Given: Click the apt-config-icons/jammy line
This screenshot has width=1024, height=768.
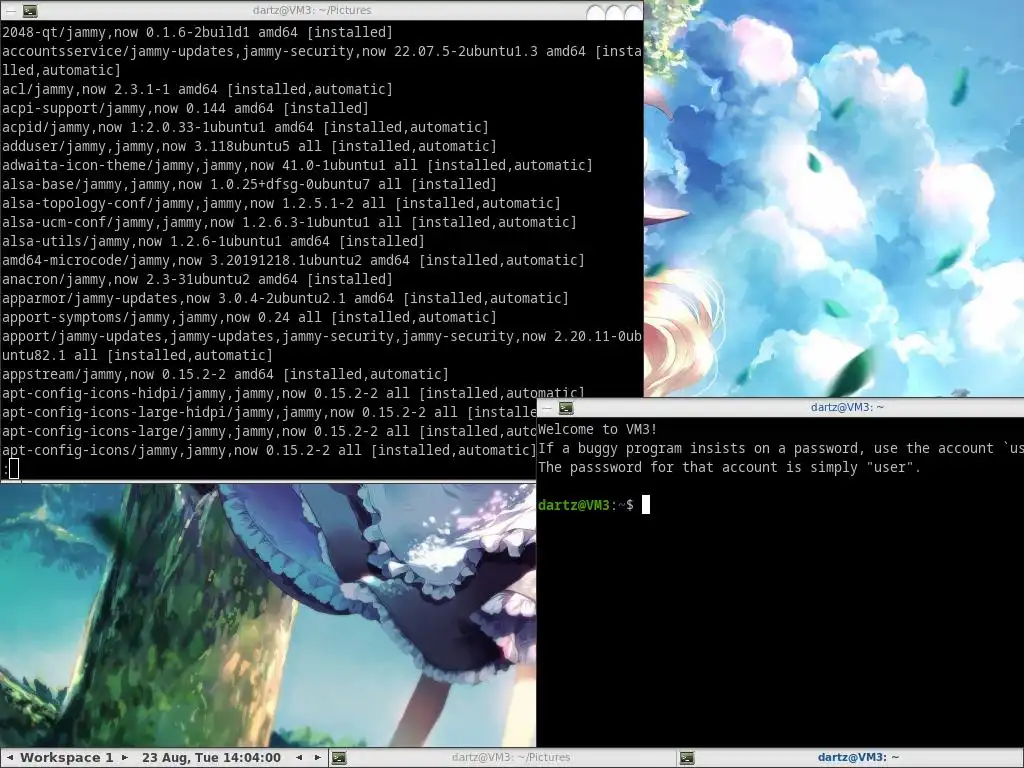Looking at the screenshot, I should point(269,450).
